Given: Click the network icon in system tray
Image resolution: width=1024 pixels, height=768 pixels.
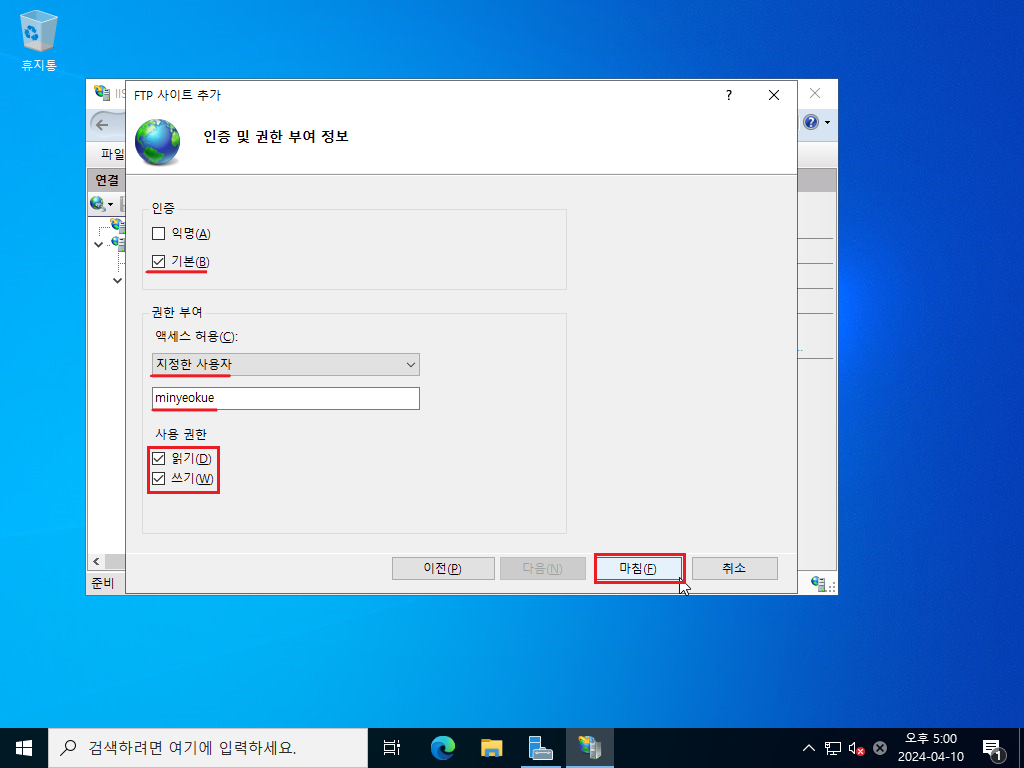Looking at the screenshot, I should 833,748.
